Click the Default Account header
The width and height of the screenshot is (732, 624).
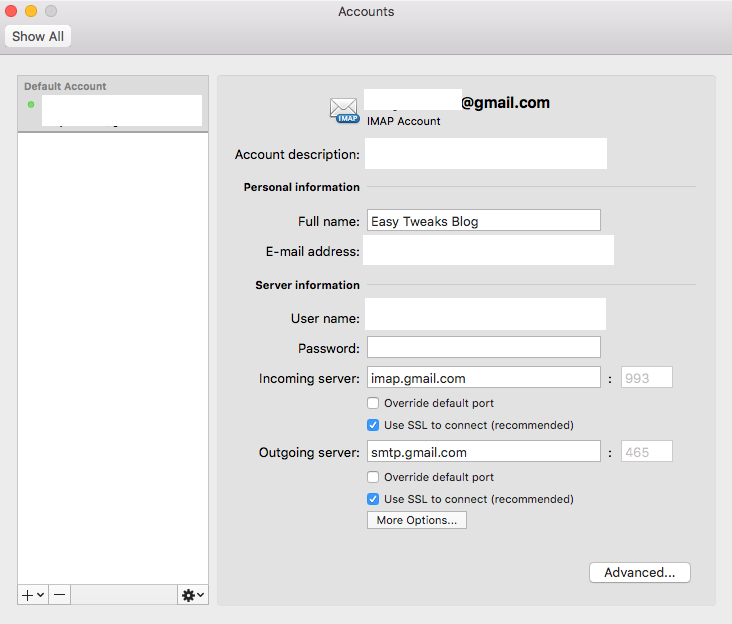pos(65,86)
